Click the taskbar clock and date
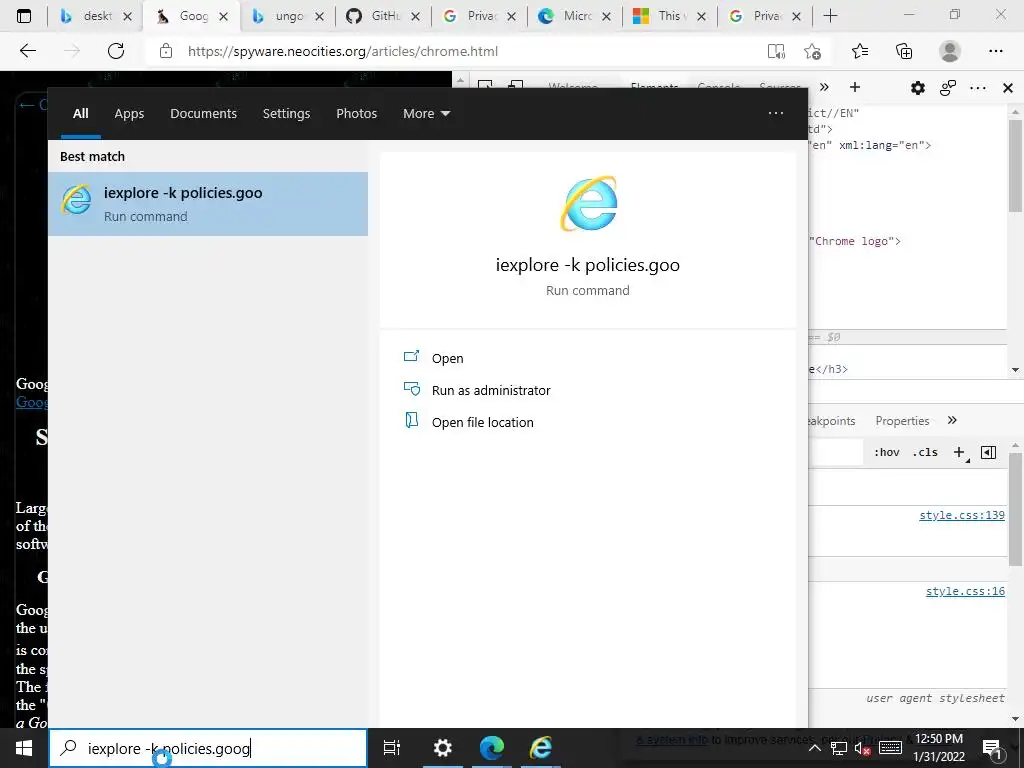This screenshot has height=768, width=1024. coord(938,748)
